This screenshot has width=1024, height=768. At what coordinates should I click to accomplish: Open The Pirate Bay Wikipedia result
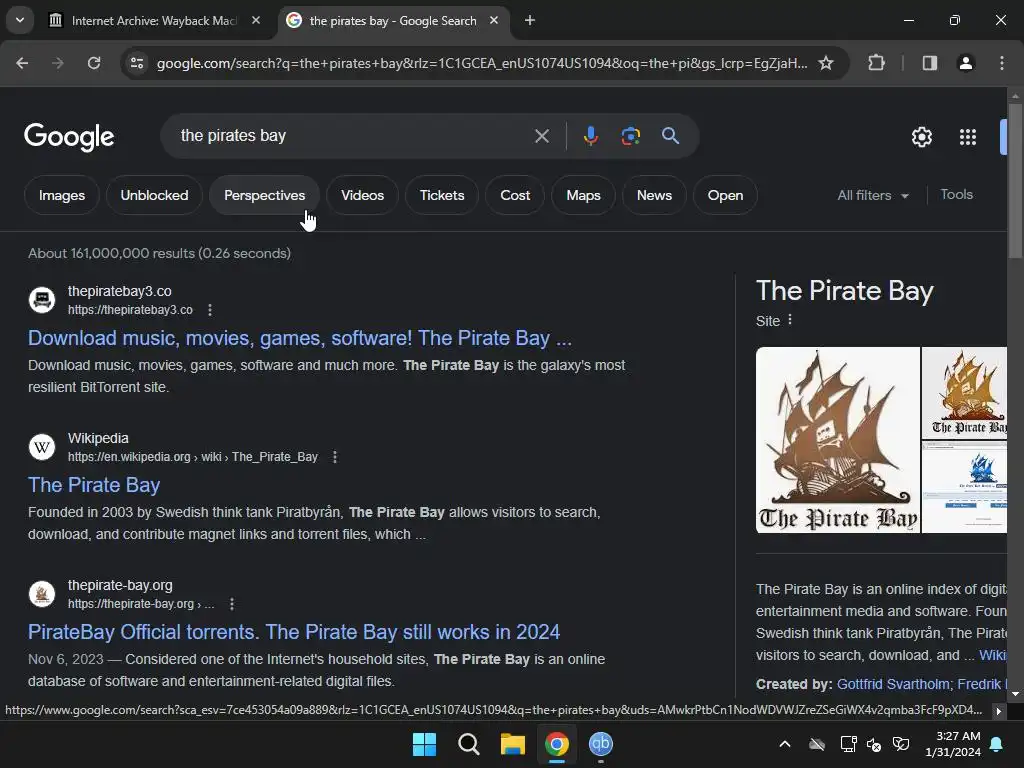click(94, 485)
